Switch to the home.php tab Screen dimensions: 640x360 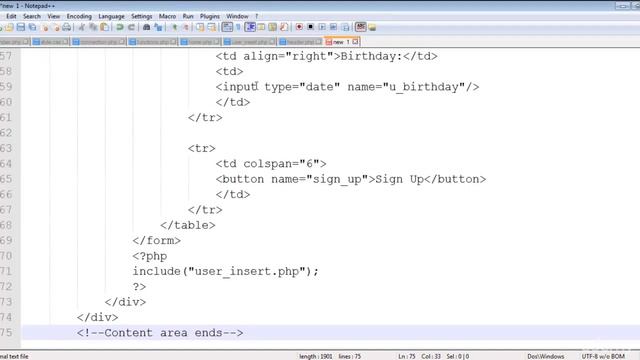(x=200, y=42)
